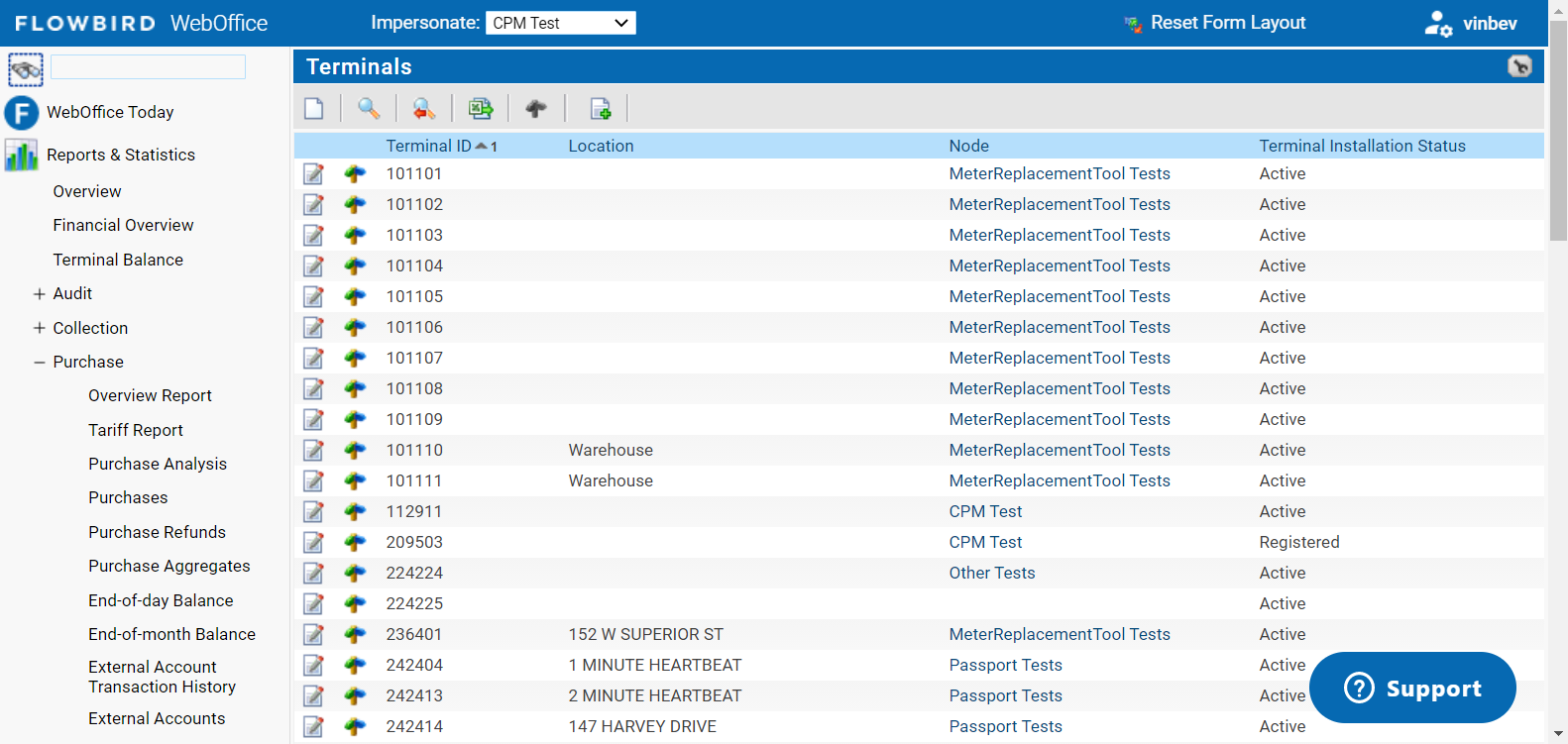
Task: Edit terminal 236401 with pencil icon
Action: (313, 635)
